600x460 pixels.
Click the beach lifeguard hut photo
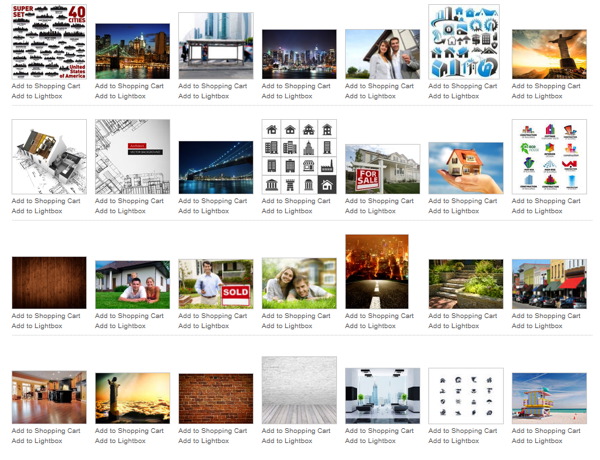pos(548,399)
